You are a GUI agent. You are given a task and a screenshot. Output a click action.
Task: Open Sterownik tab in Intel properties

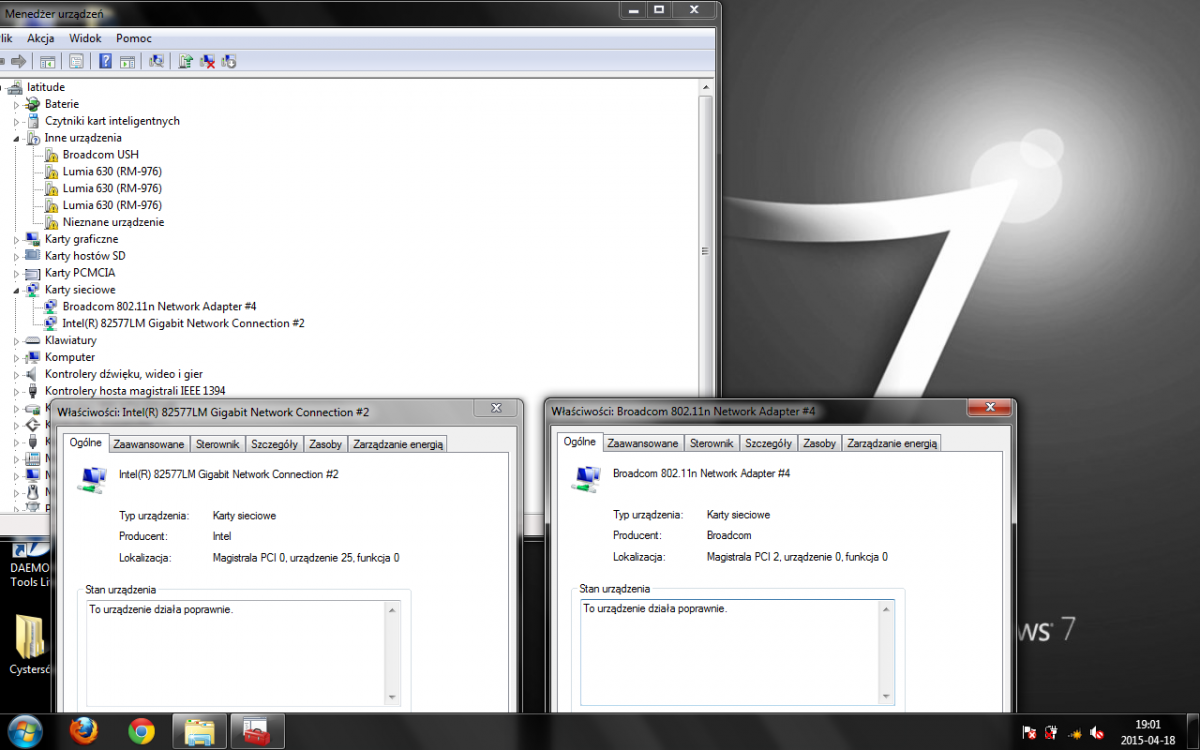pyautogui.click(x=218, y=444)
